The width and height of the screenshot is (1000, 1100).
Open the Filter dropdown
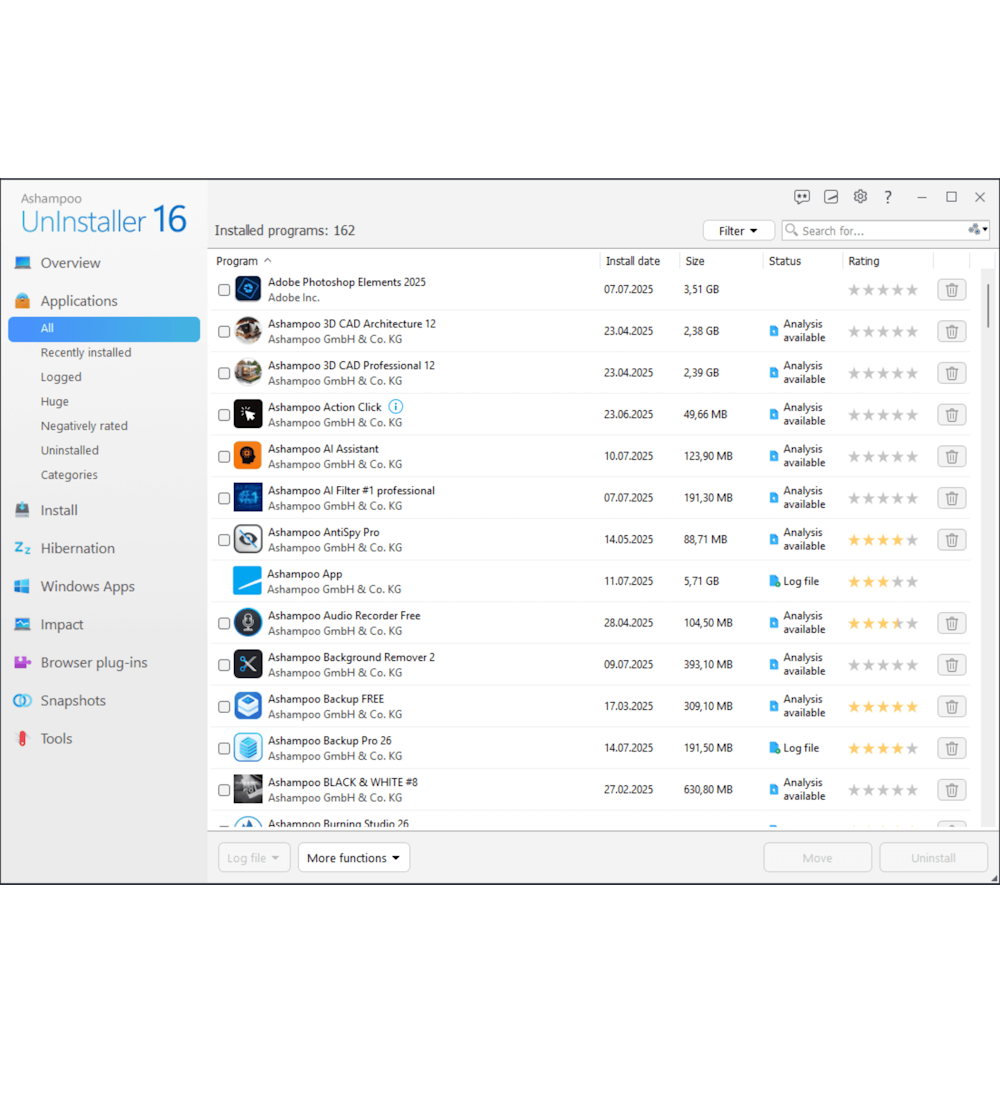point(738,231)
